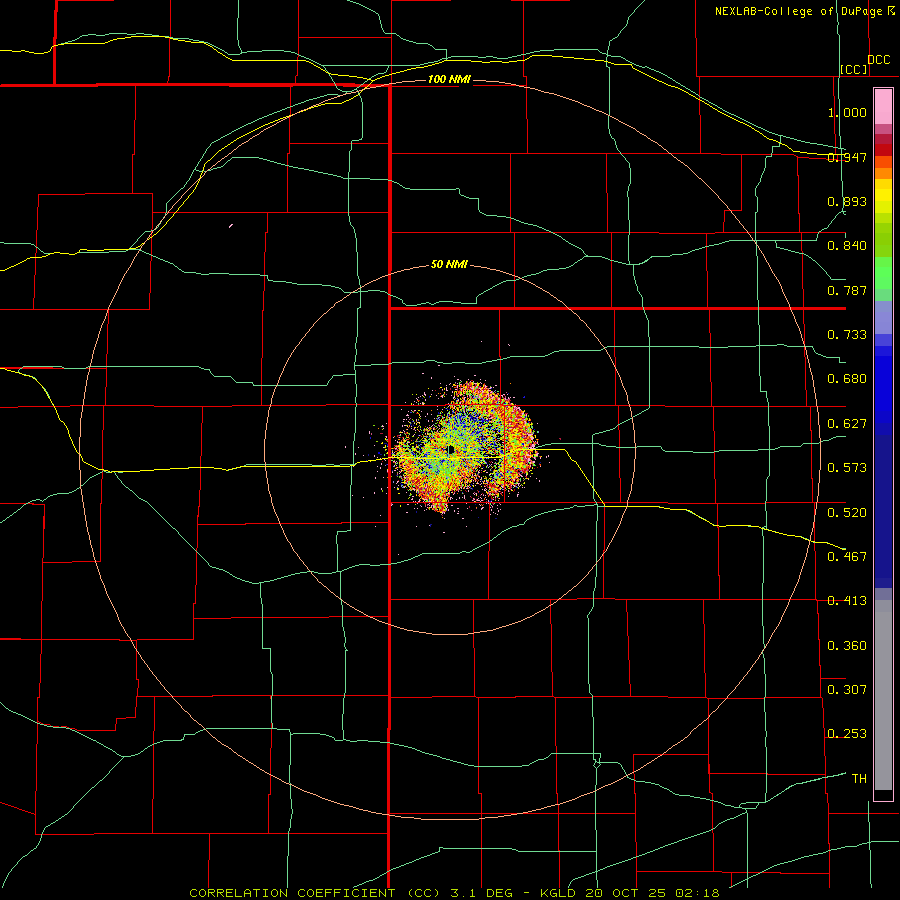Viewport: 900px width, 900px height.
Task: Click the 0.627 scale value
Action: click(847, 424)
